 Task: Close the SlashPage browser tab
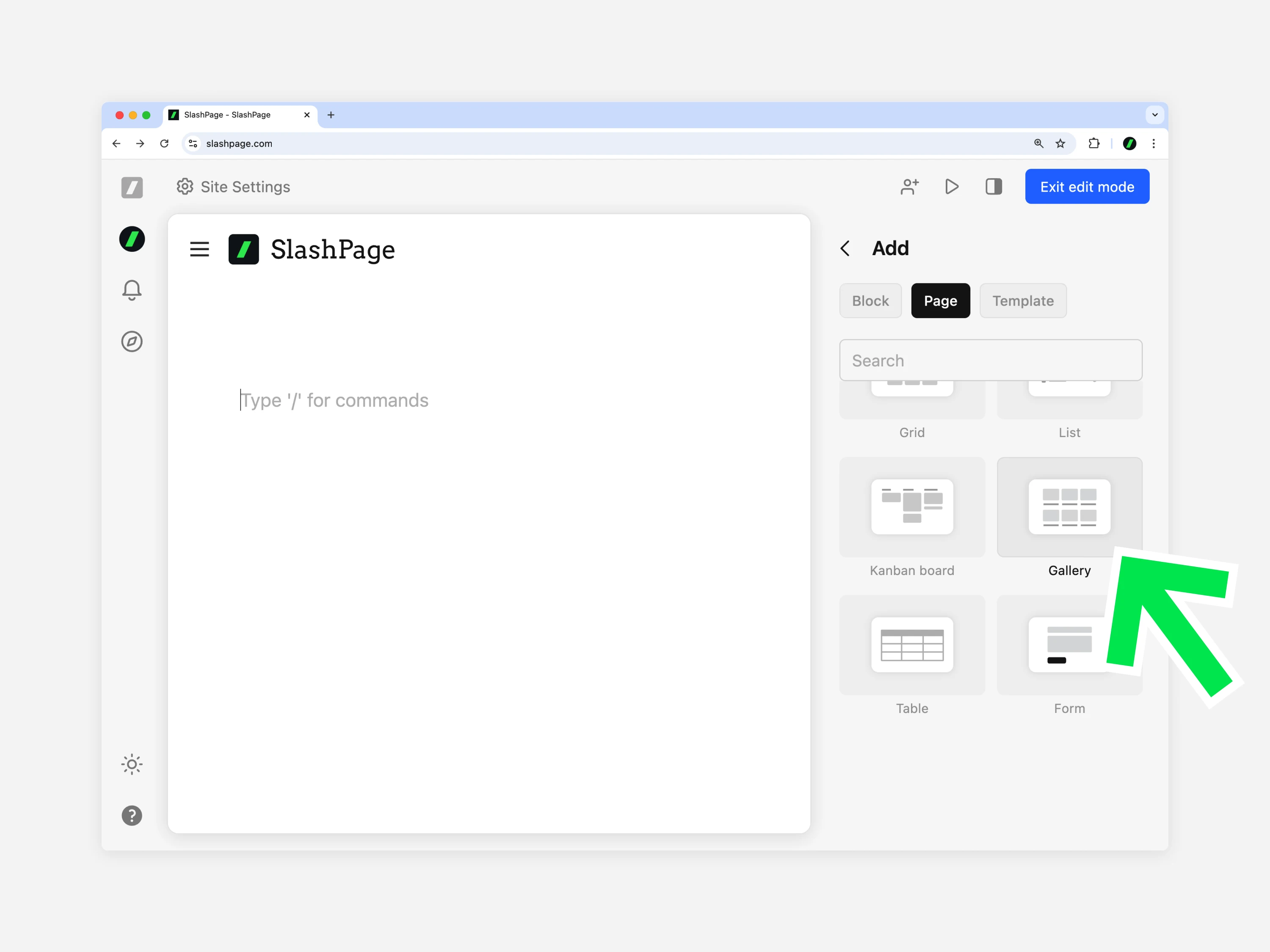pos(306,115)
